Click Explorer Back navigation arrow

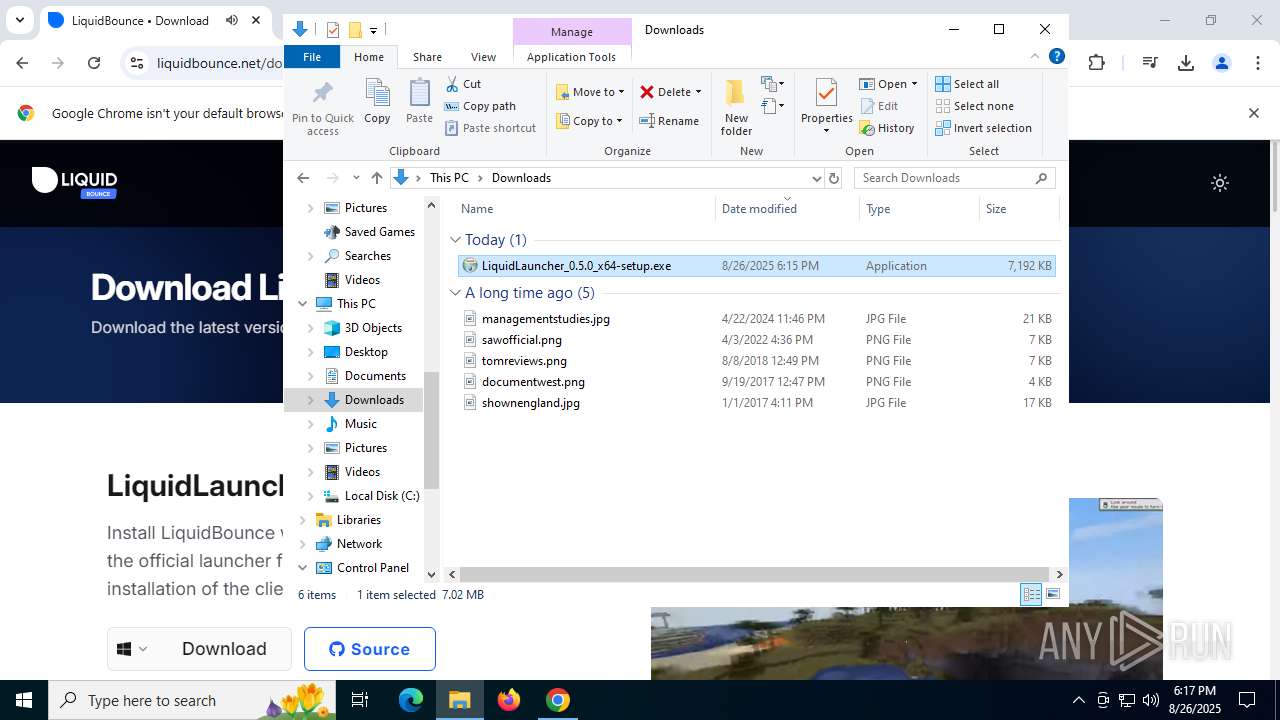click(303, 178)
